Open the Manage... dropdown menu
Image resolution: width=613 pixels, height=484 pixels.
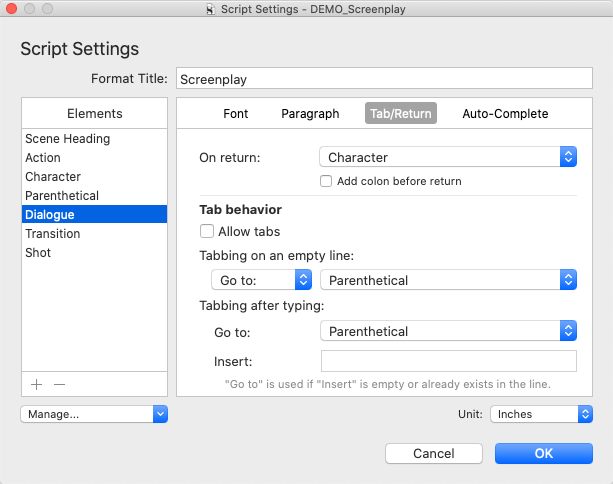(x=94, y=413)
